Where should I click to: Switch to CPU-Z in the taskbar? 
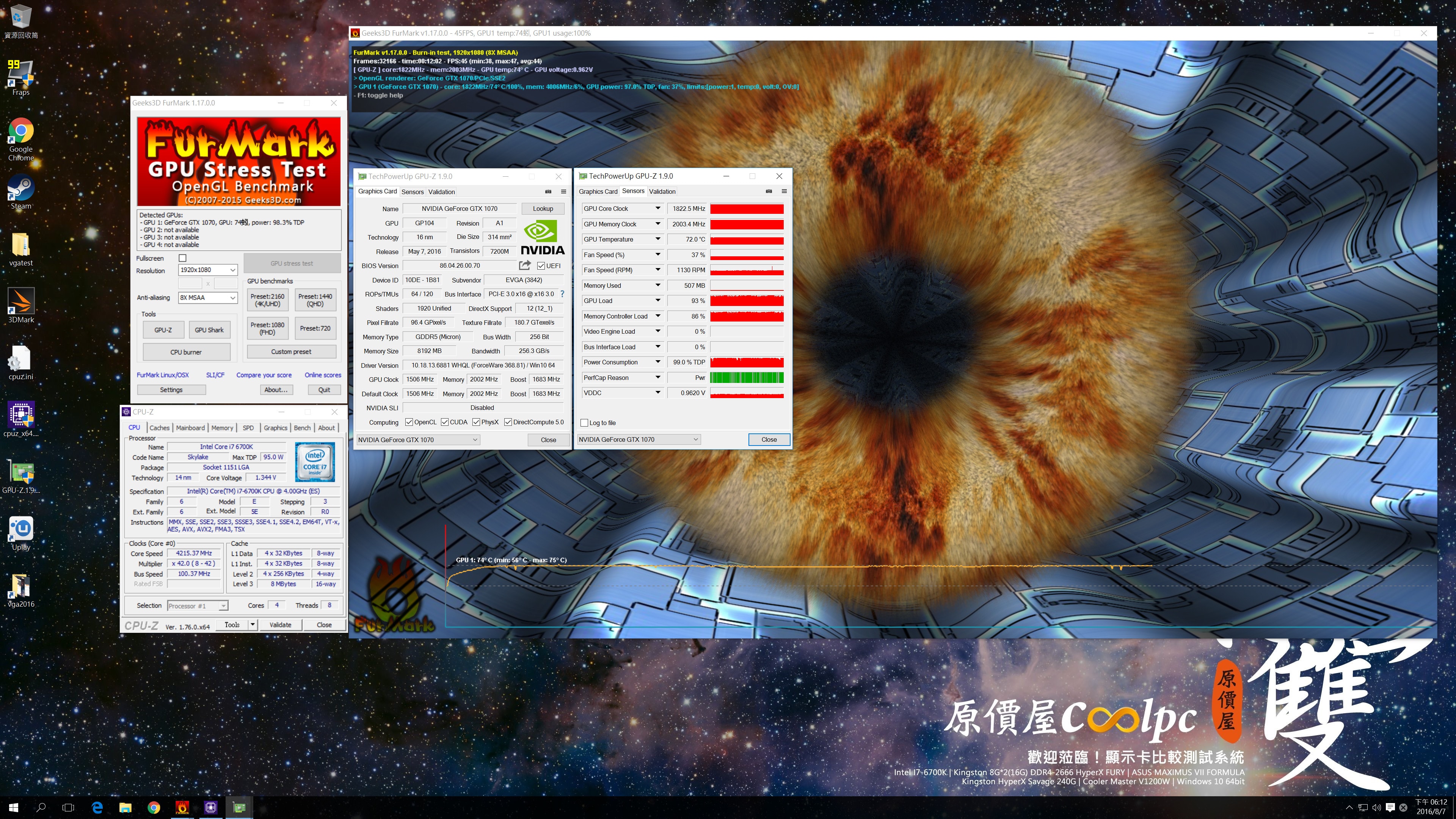click(x=210, y=807)
